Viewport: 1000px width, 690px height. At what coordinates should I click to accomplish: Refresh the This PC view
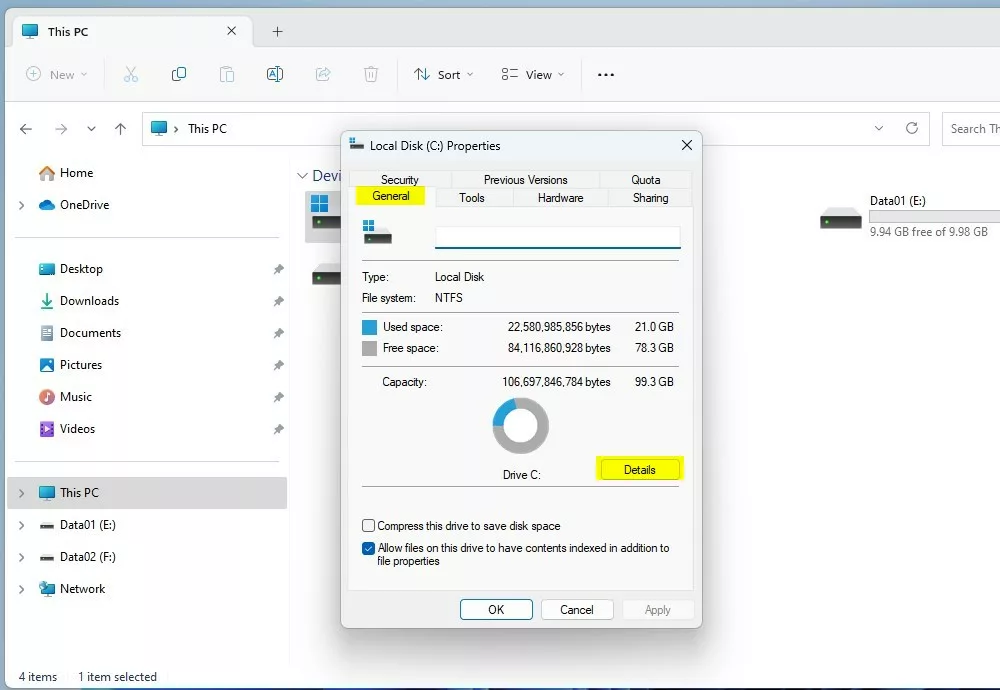click(912, 128)
